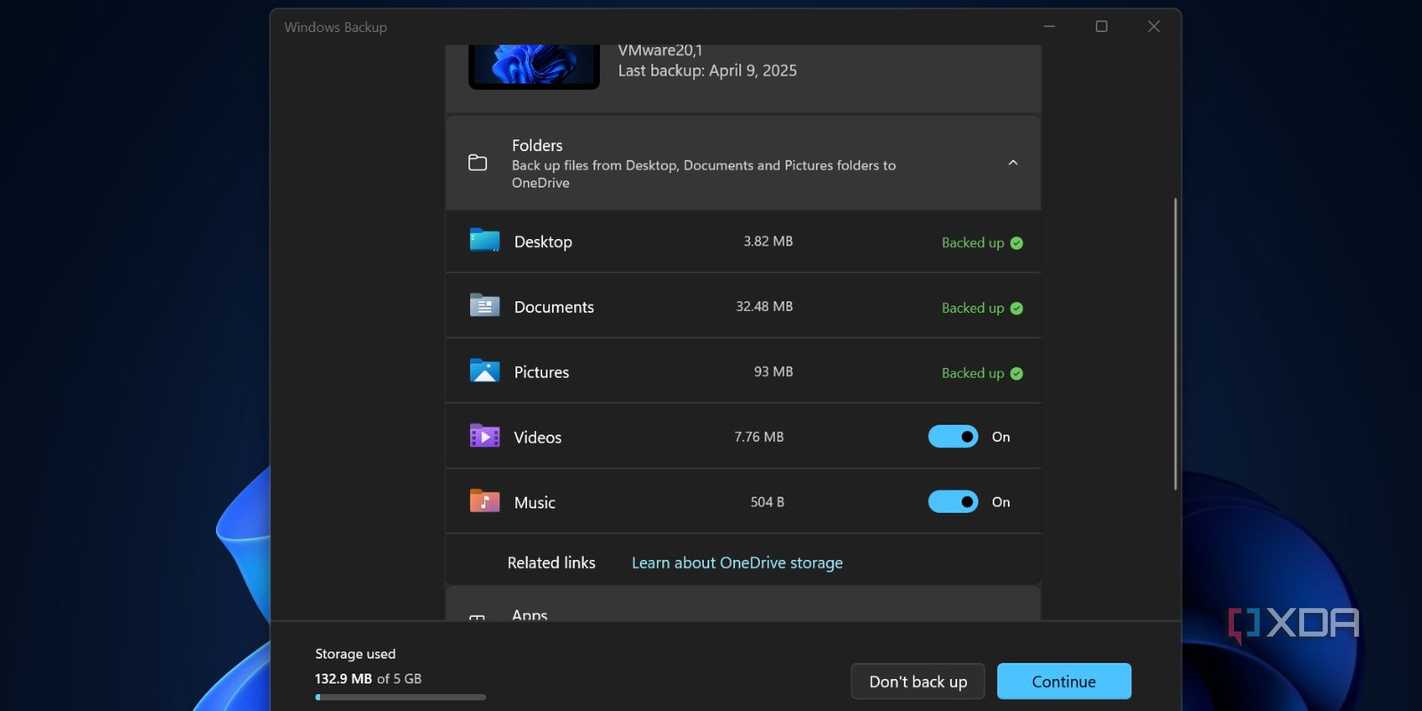Click the 3.82 MB size value

(x=768, y=241)
